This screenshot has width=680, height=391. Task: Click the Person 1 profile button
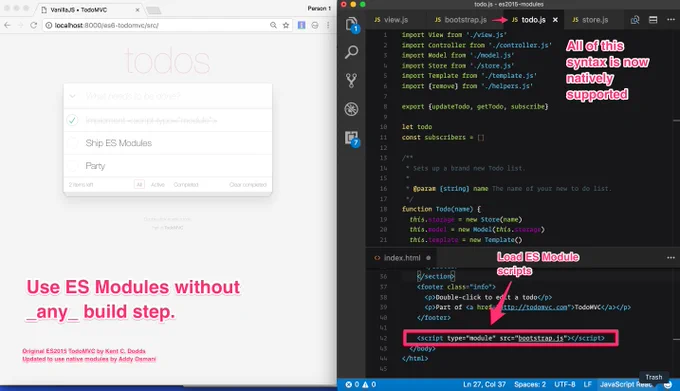[319, 8]
